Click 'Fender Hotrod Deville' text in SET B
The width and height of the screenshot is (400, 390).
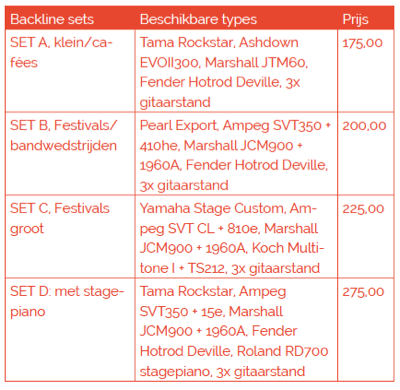click(256, 165)
